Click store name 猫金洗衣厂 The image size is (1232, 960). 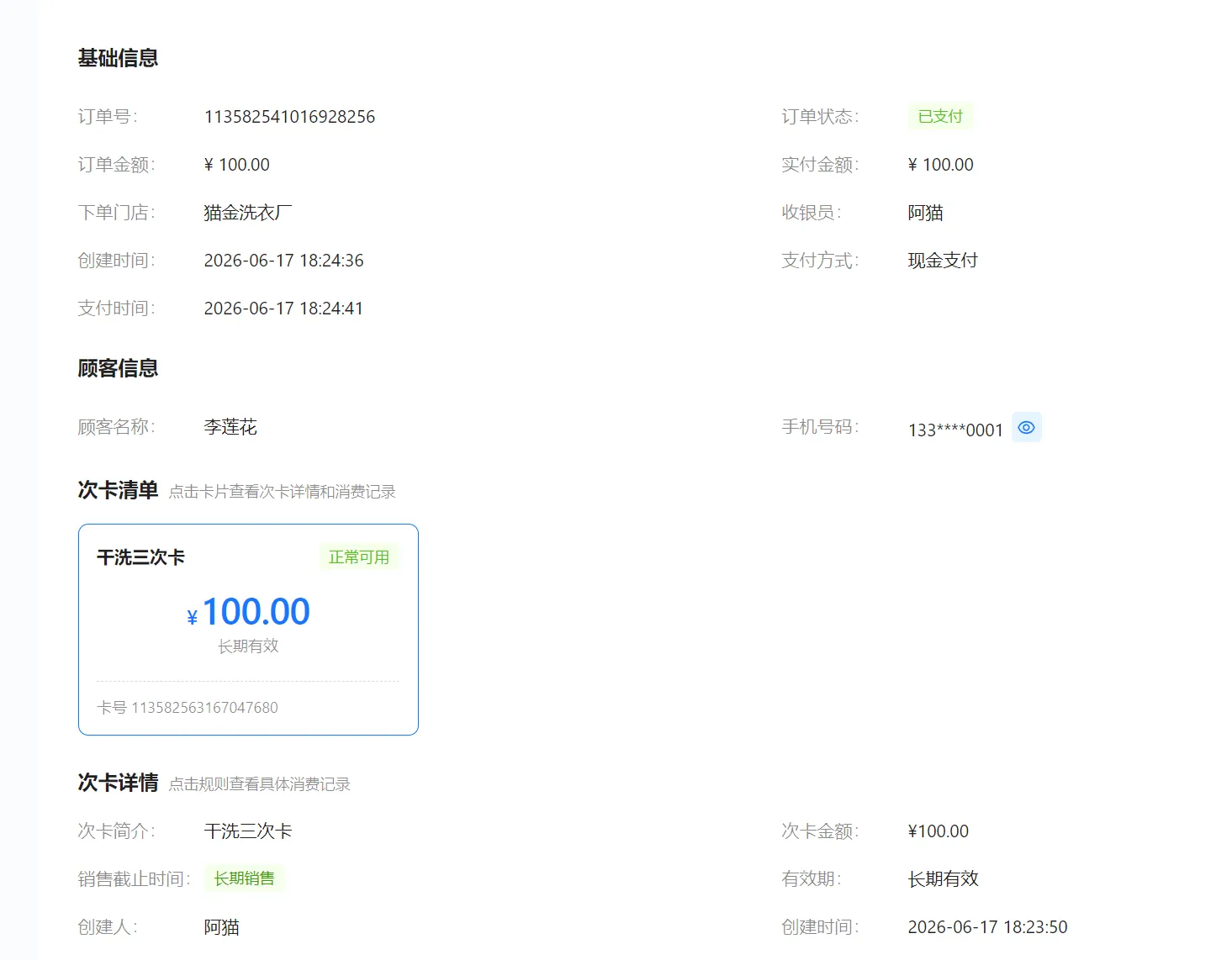pyautogui.click(x=248, y=213)
